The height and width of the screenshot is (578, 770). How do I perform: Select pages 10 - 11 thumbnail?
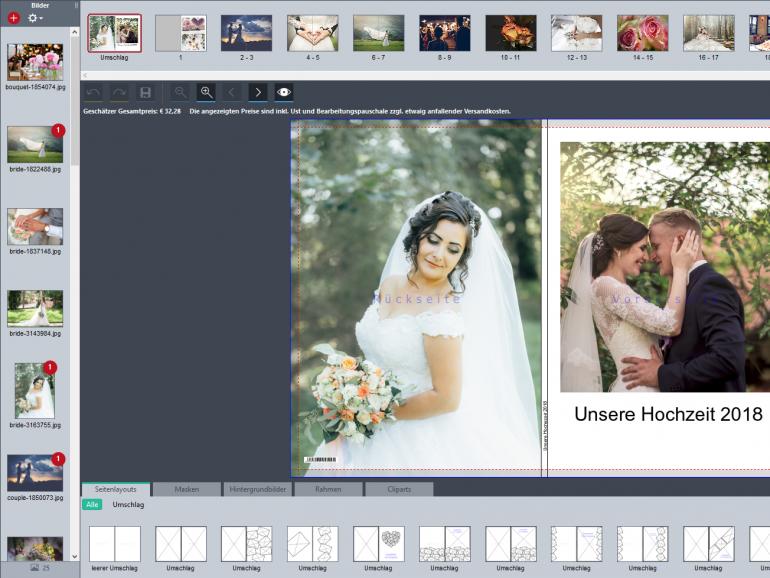tap(511, 33)
